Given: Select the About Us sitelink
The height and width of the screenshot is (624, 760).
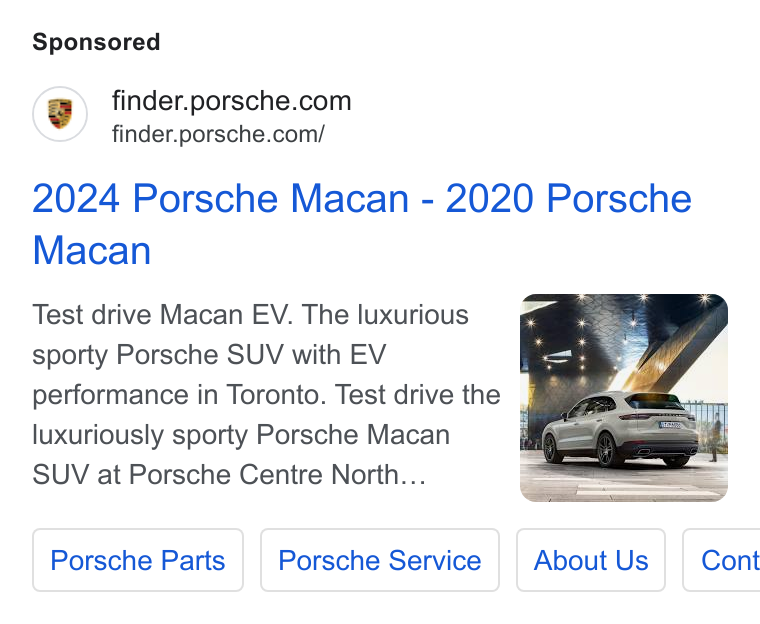Looking at the screenshot, I should (591, 560).
